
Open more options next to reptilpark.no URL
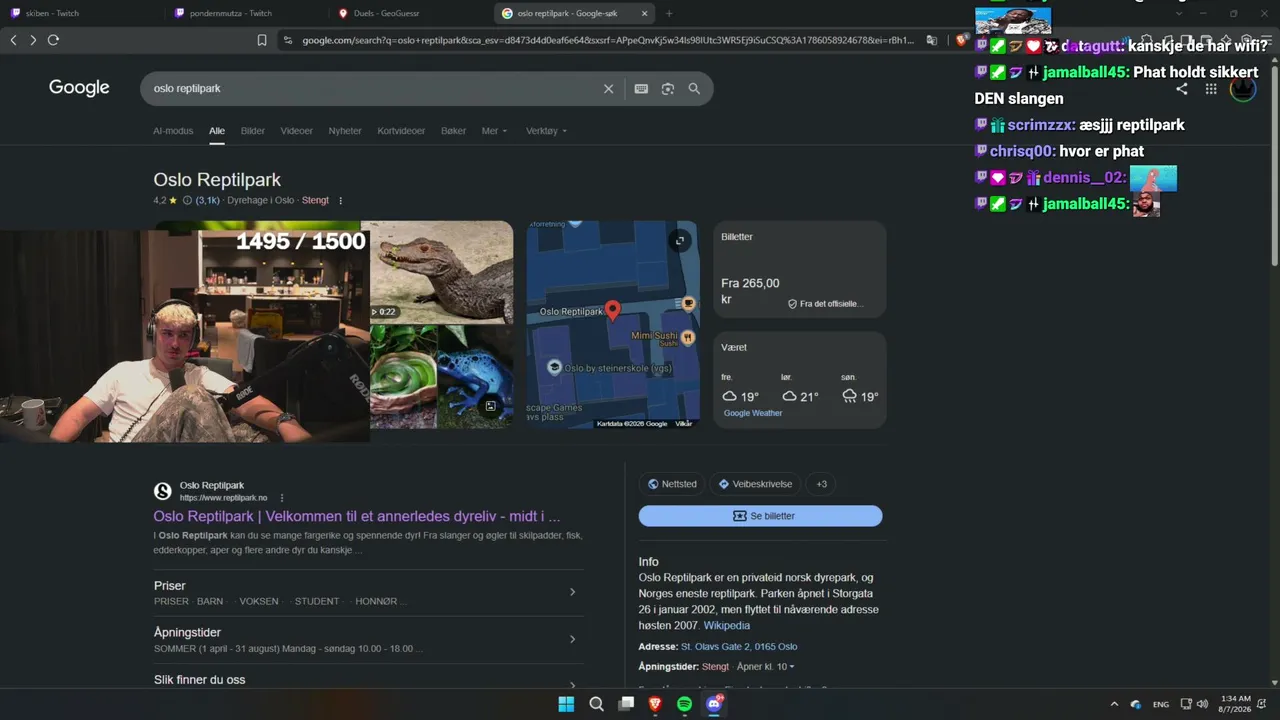coord(282,498)
